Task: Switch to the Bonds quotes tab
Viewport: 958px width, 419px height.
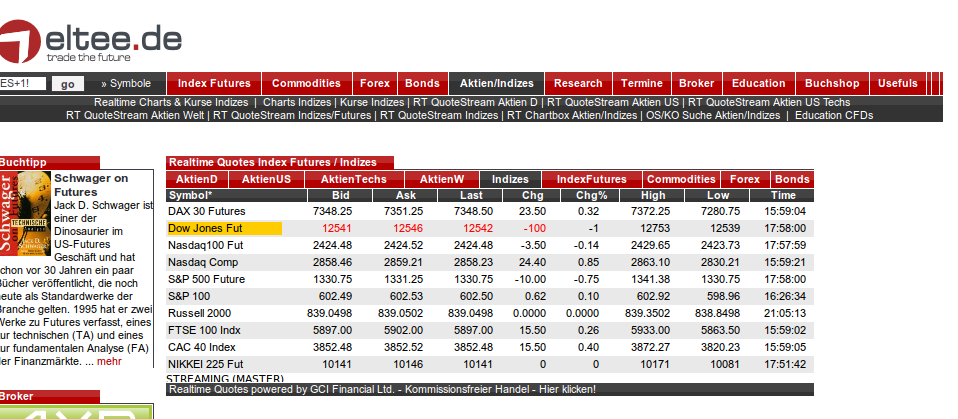Action: point(792,179)
